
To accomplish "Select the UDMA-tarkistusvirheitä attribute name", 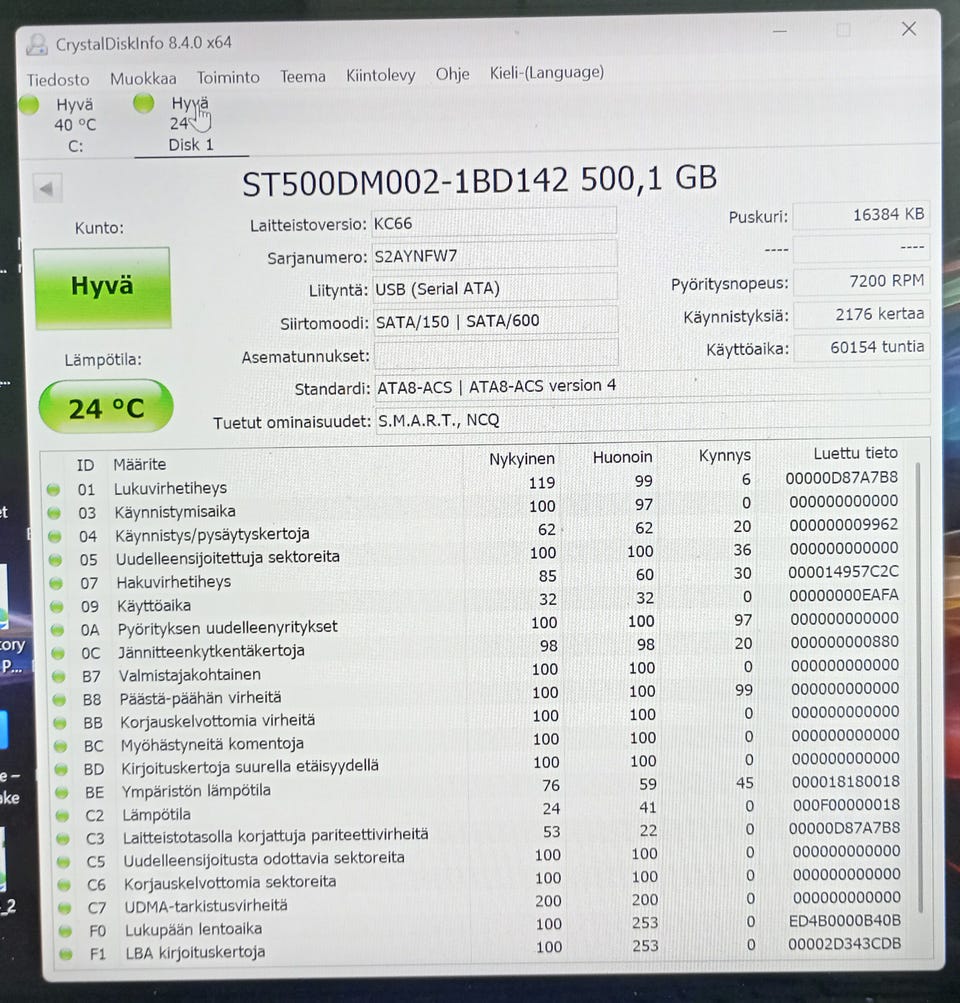I will pyautogui.click(x=206, y=906).
